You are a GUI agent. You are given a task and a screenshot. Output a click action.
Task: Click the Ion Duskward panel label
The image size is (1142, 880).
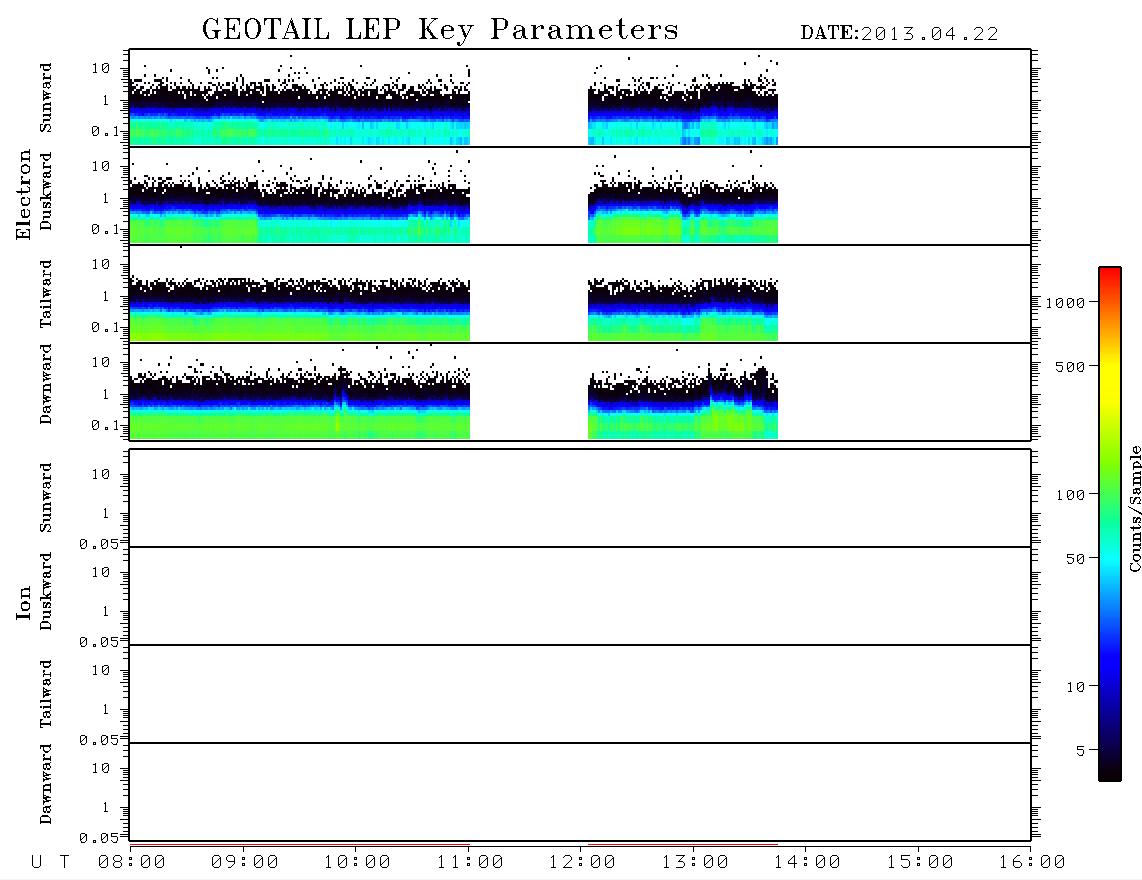pos(45,591)
